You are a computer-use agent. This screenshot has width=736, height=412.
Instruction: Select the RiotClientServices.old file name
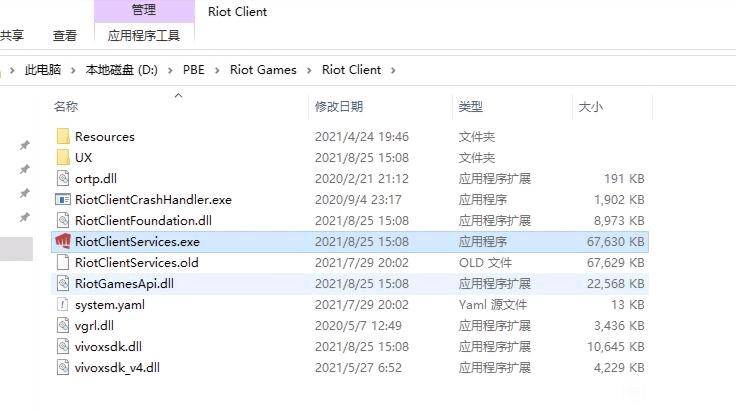[137, 262]
